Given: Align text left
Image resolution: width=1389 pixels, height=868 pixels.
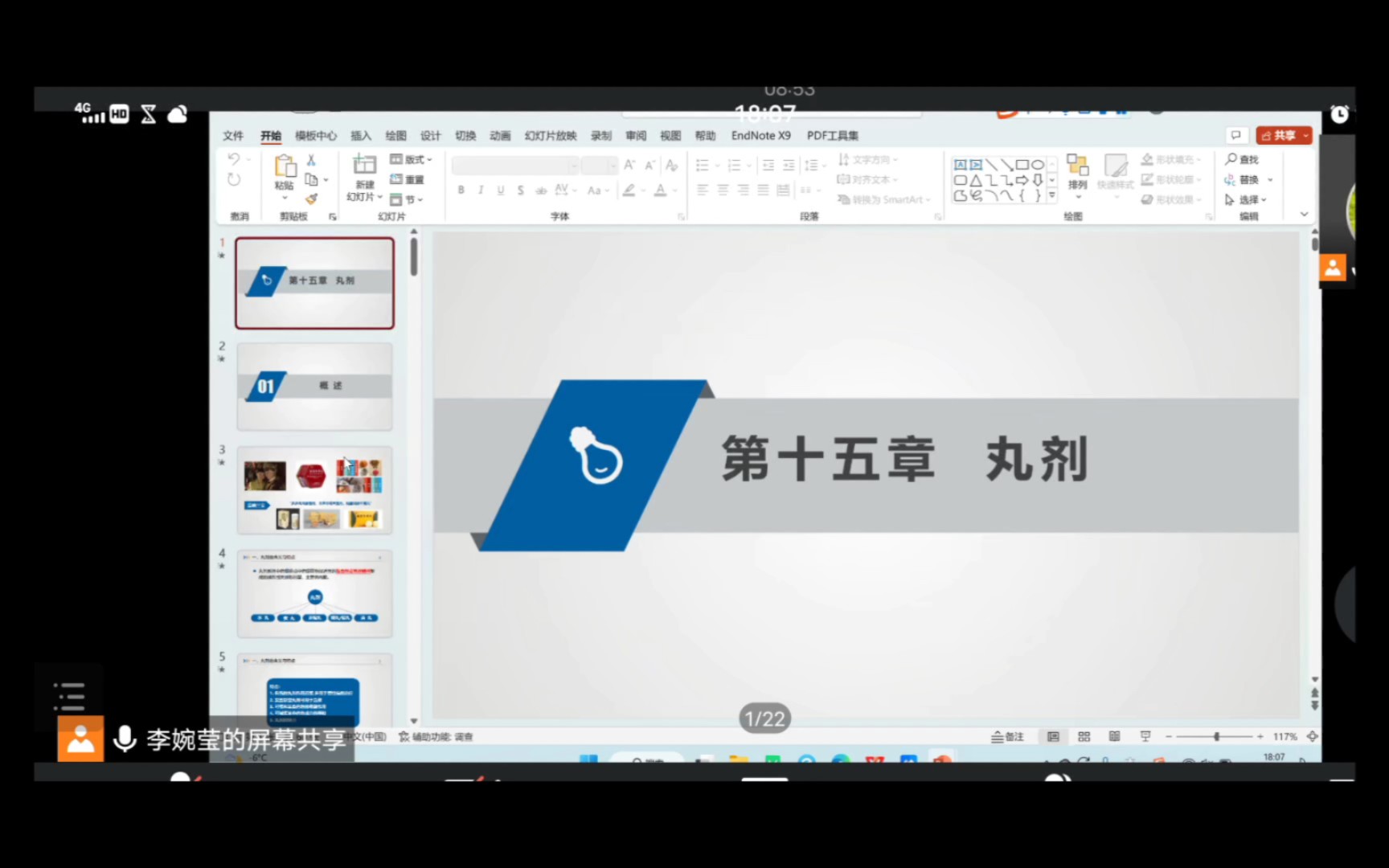Looking at the screenshot, I should [x=703, y=190].
